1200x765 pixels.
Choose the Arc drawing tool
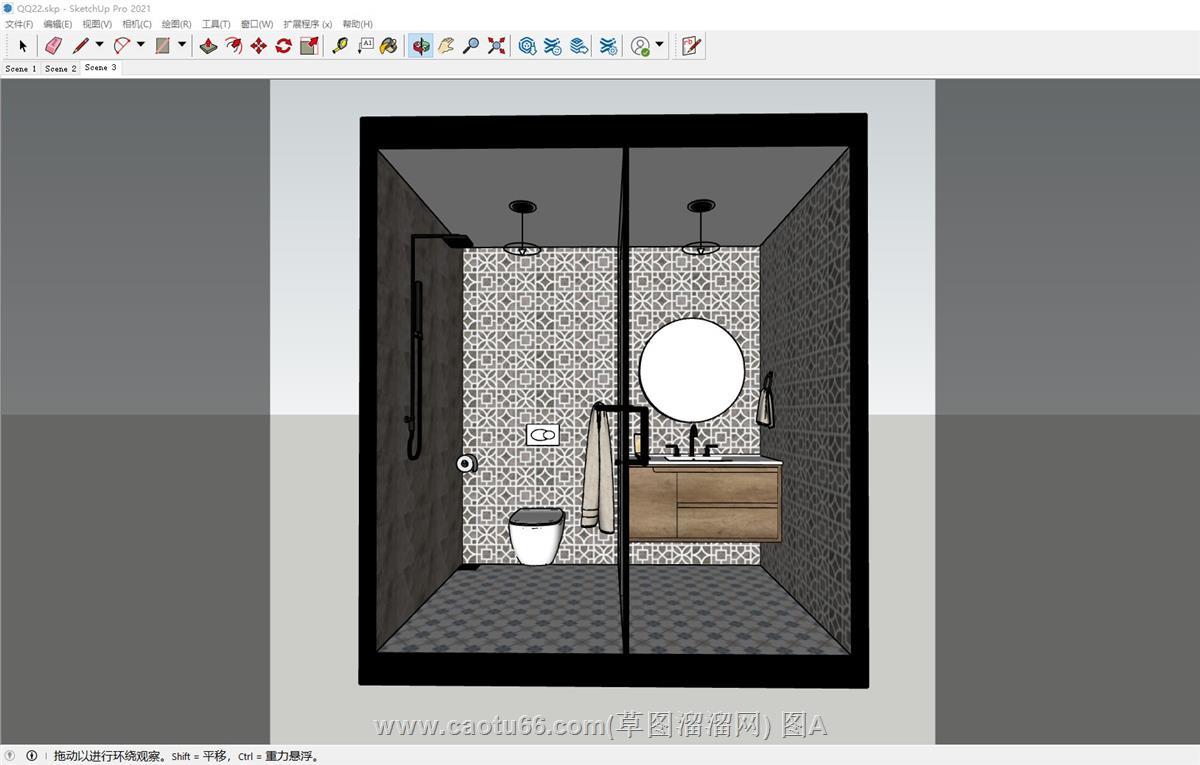[122, 46]
